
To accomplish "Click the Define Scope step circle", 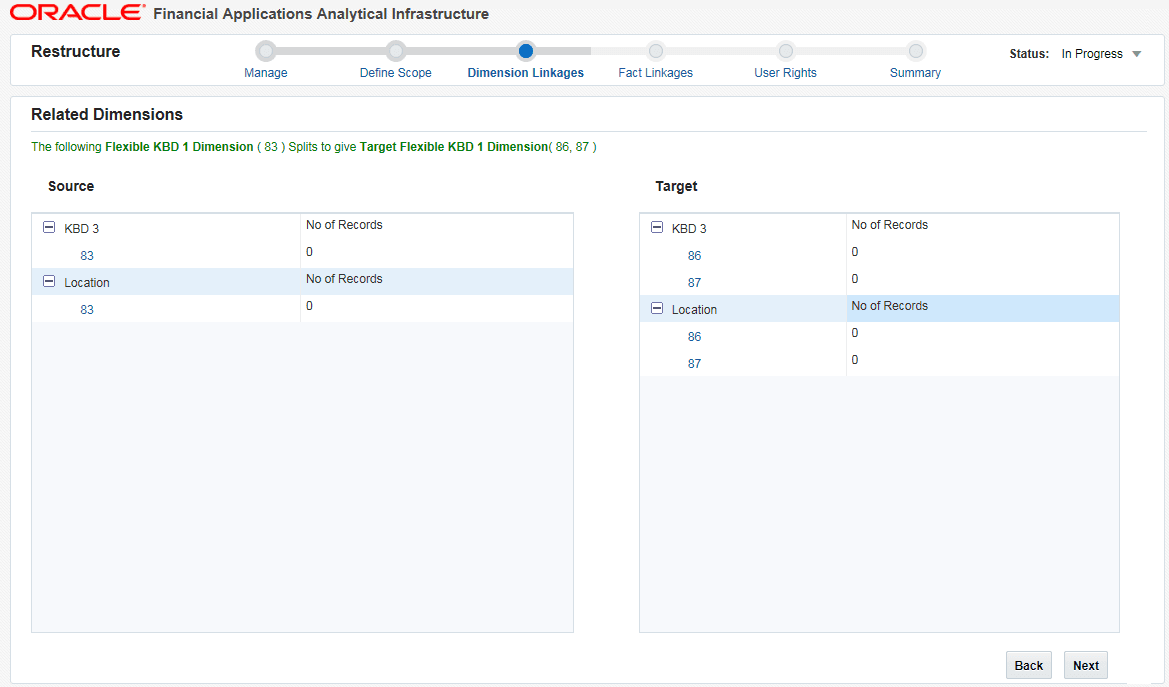I will [x=396, y=51].
